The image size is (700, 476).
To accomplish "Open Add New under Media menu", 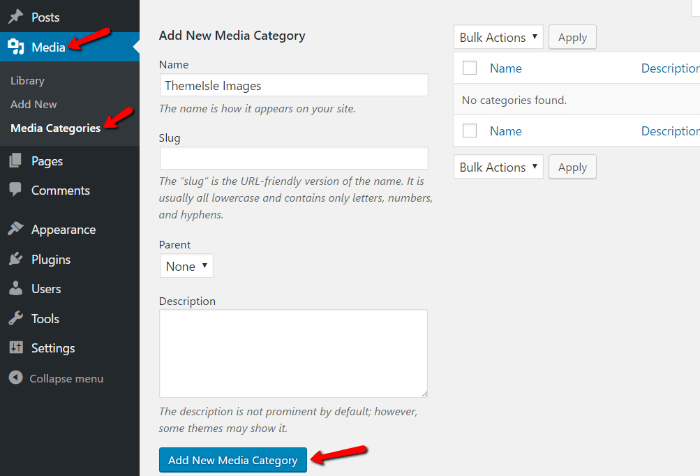I will (33, 104).
